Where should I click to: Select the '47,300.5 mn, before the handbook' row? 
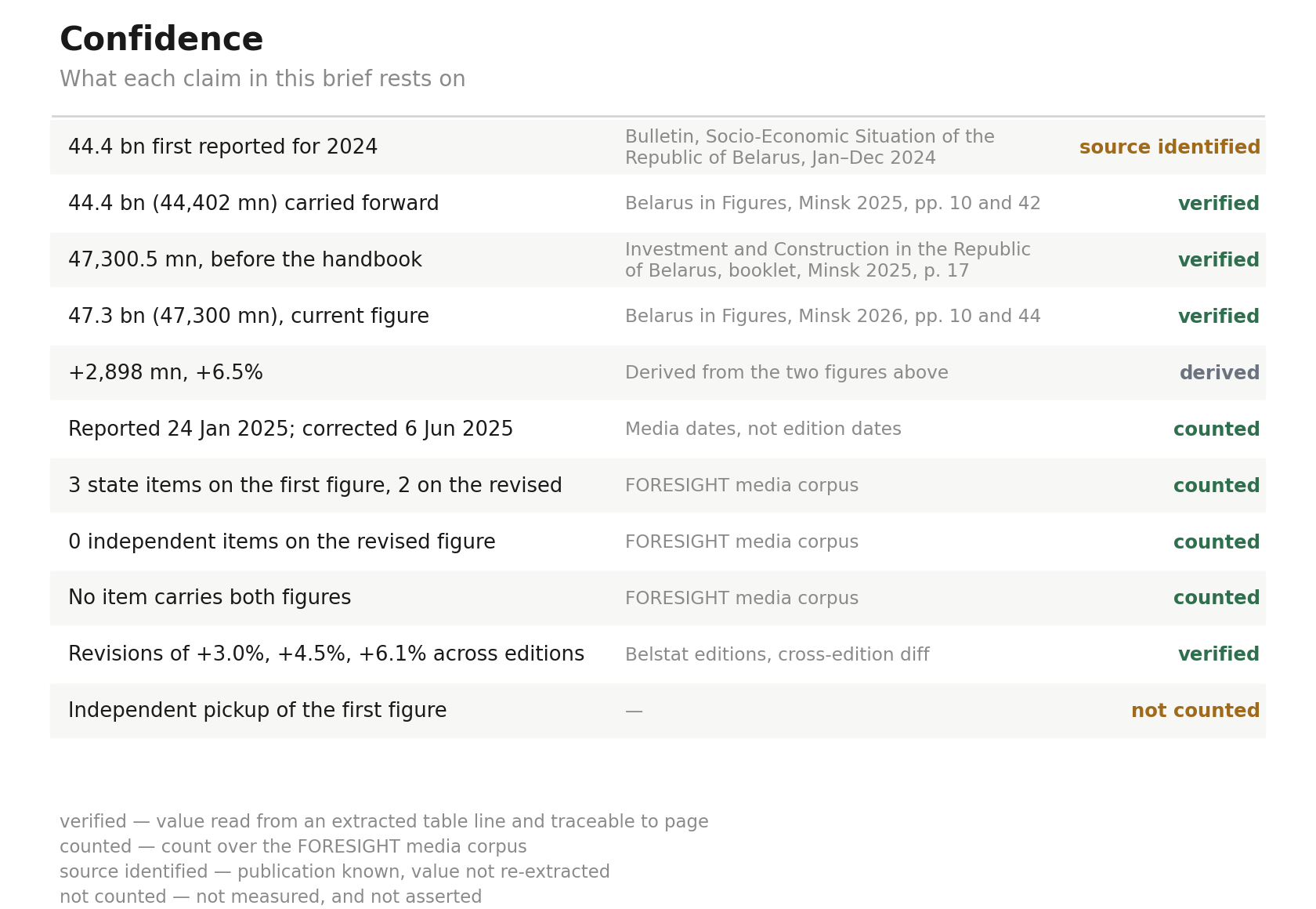[x=658, y=260]
